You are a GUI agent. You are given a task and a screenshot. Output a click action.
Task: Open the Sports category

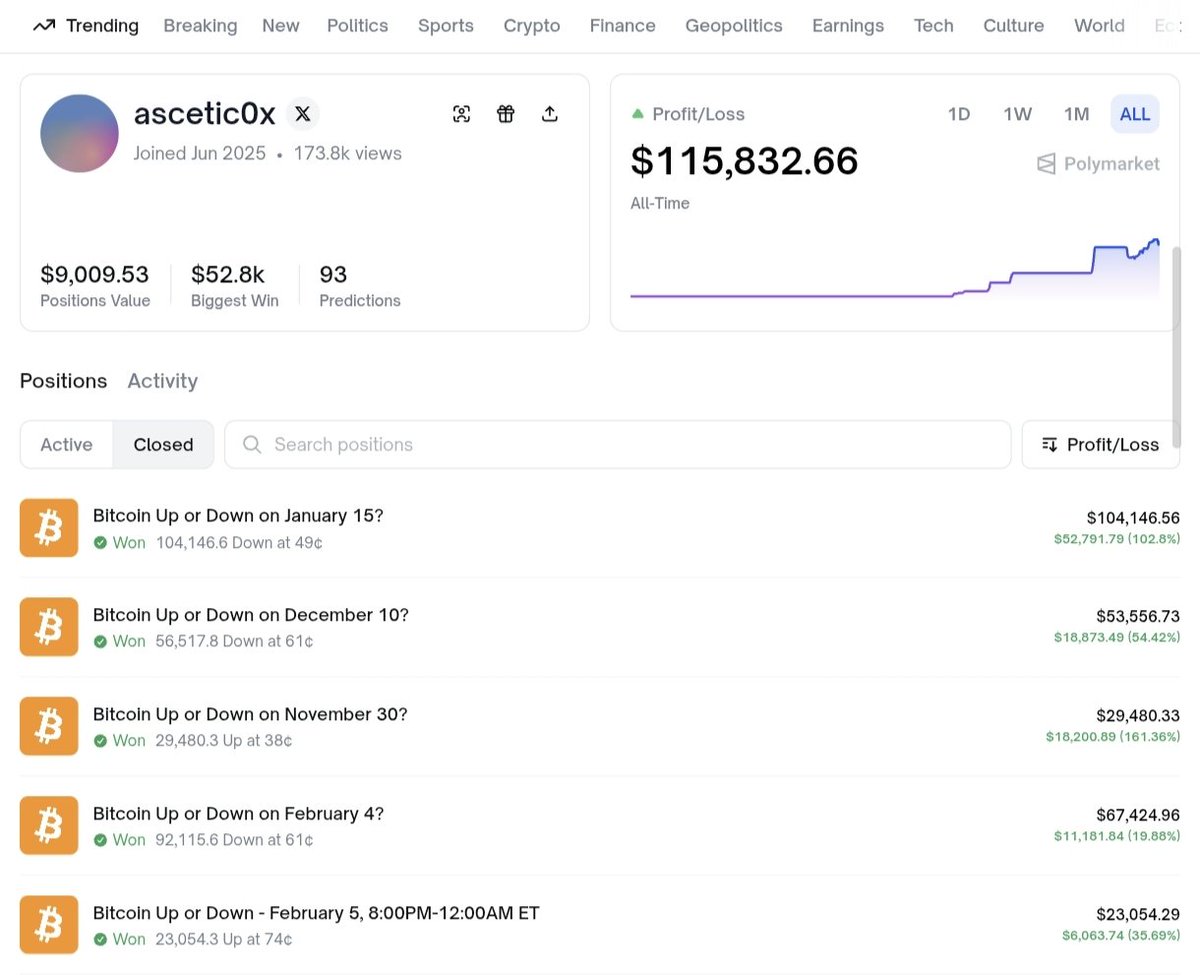coord(446,26)
